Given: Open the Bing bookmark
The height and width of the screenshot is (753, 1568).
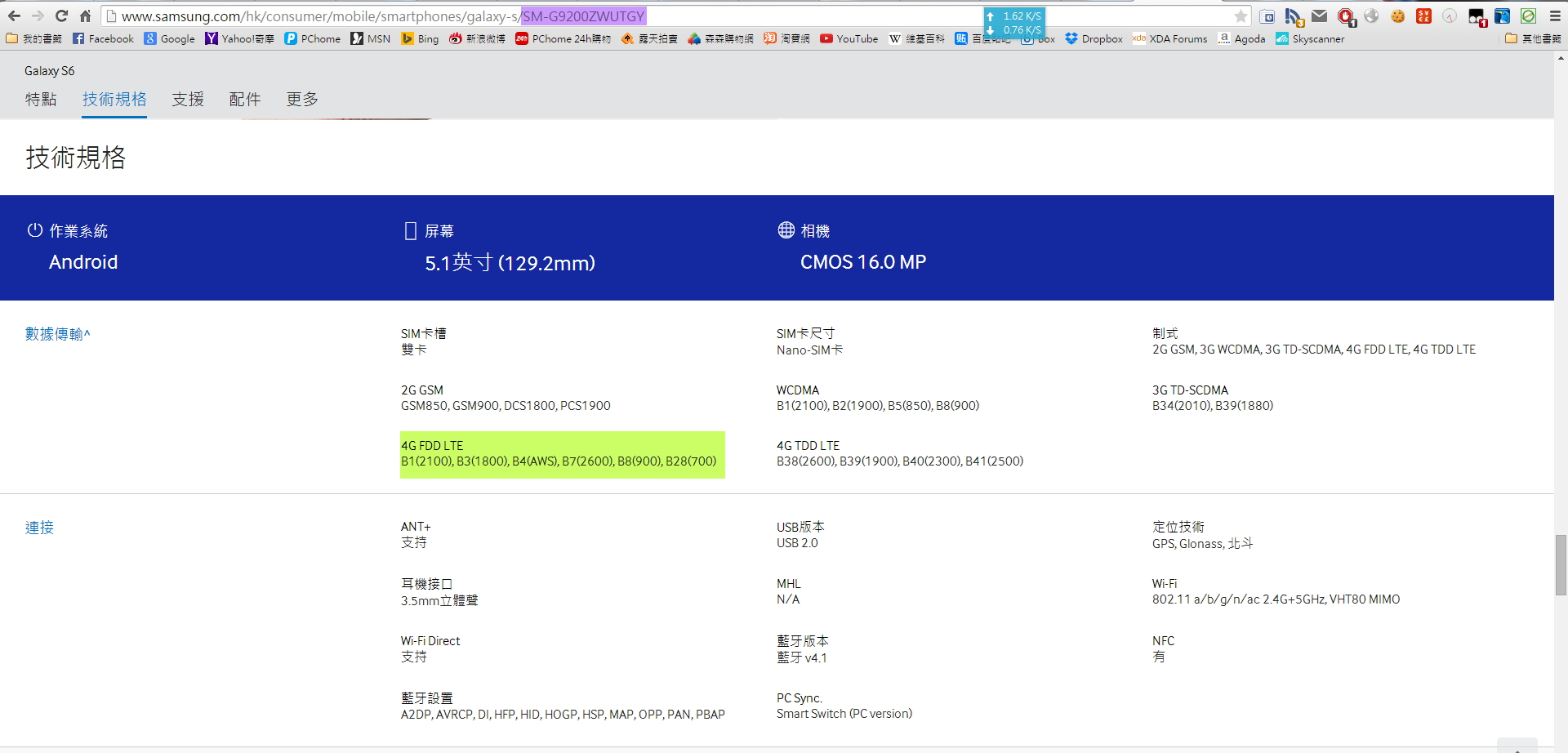Looking at the screenshot, I should coord(420,38).
